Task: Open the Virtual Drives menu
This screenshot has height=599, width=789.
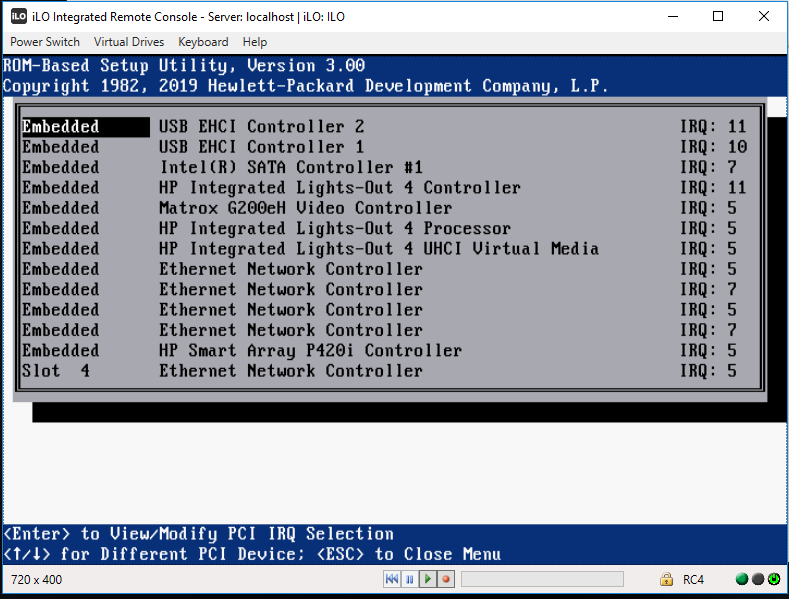Action: 129,42
